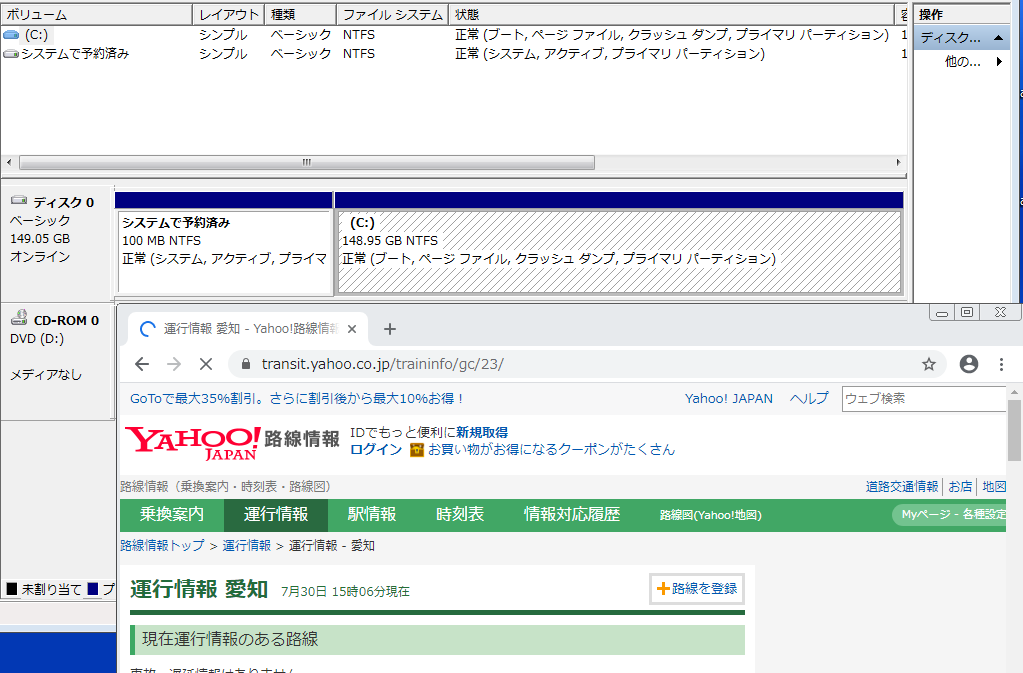Image resolution: width=1023 pixels, height=673 pixels.
Task: Switch to the 運行情報 green tab
Action: click(276, 515)
